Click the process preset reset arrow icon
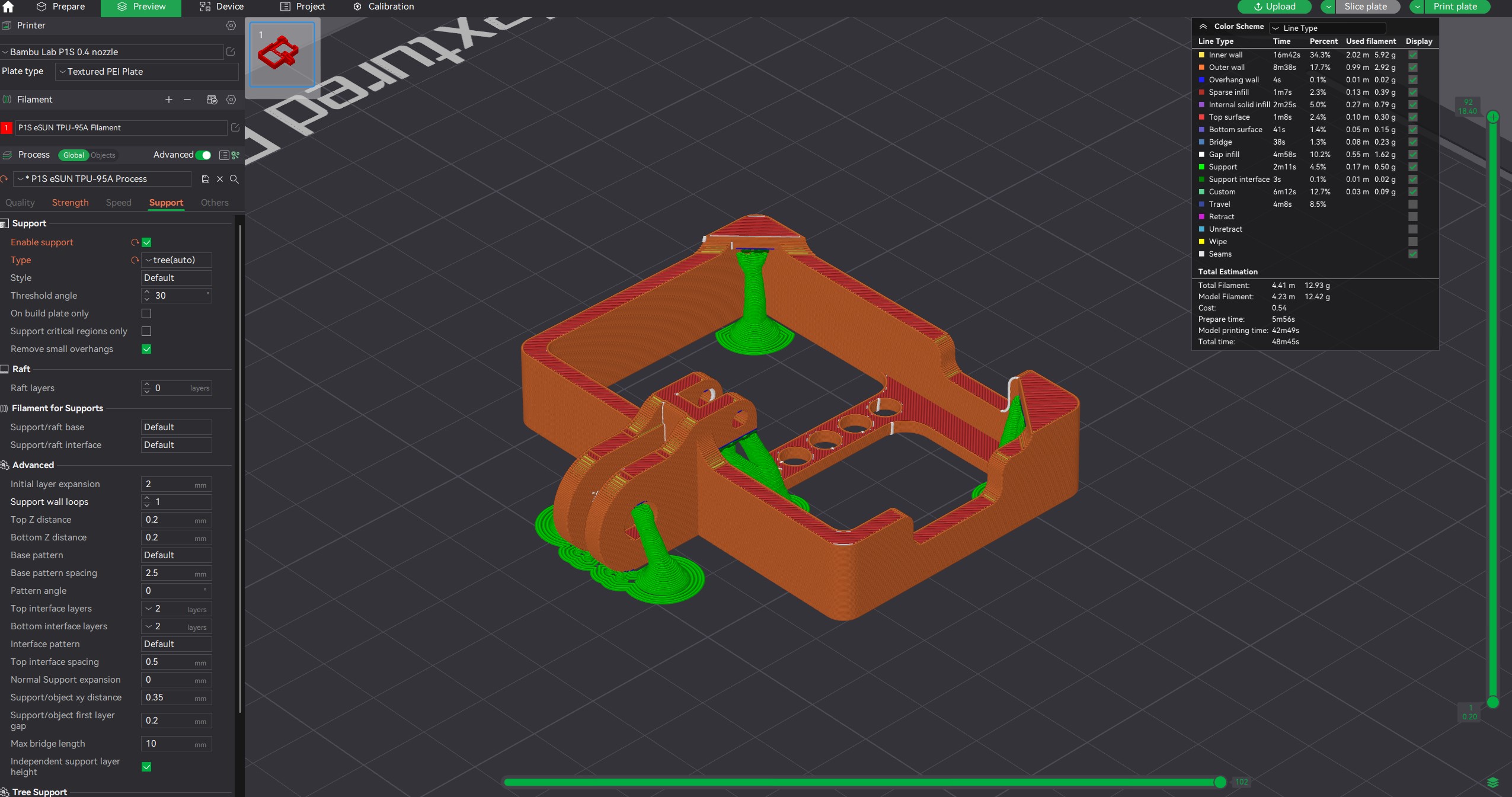 pos(4,179)
